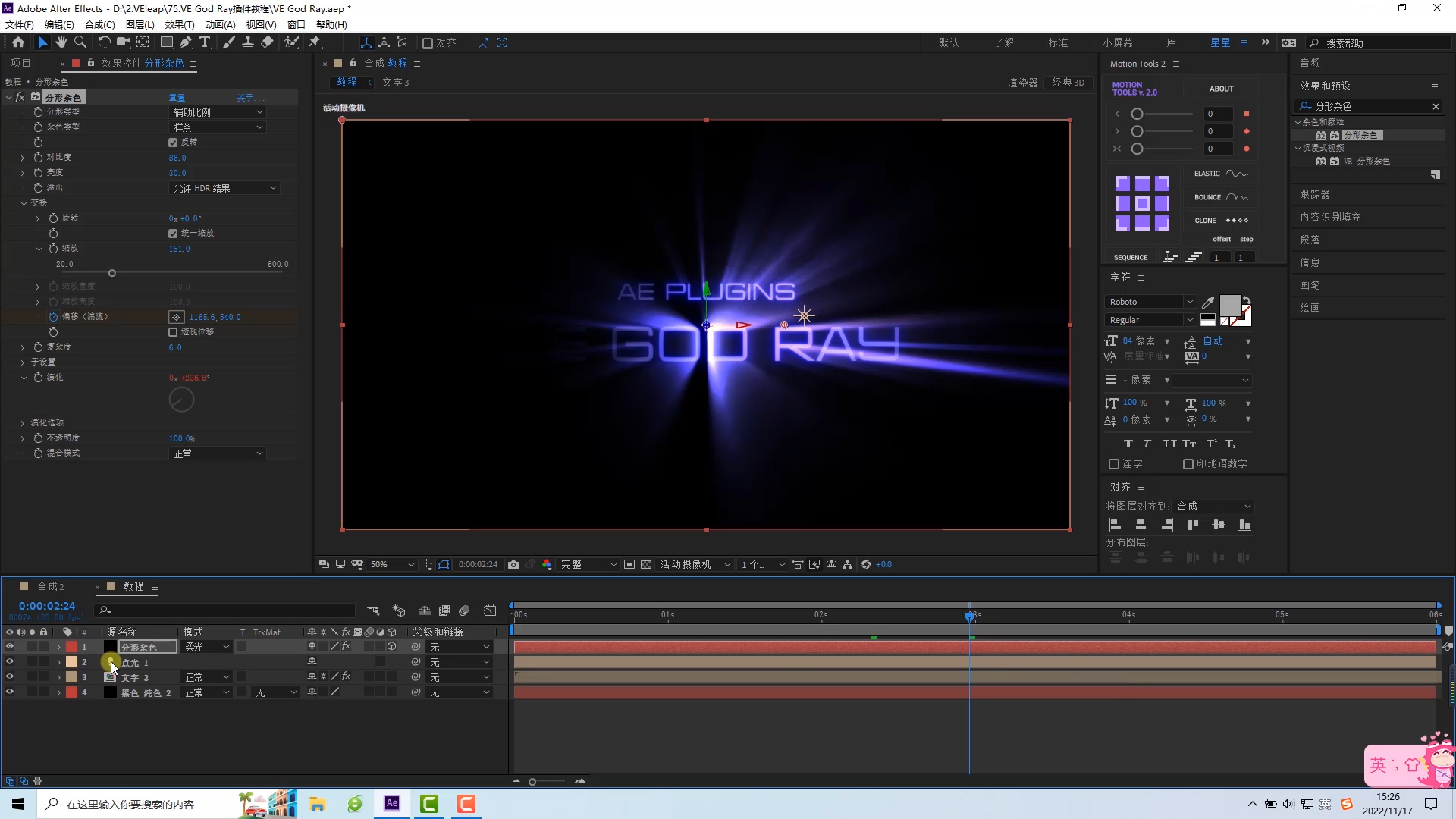Screen dimensions: 1456x819
Task: Open the 杂色类型 样条 dropdown
Action: [x=218, y=127]
